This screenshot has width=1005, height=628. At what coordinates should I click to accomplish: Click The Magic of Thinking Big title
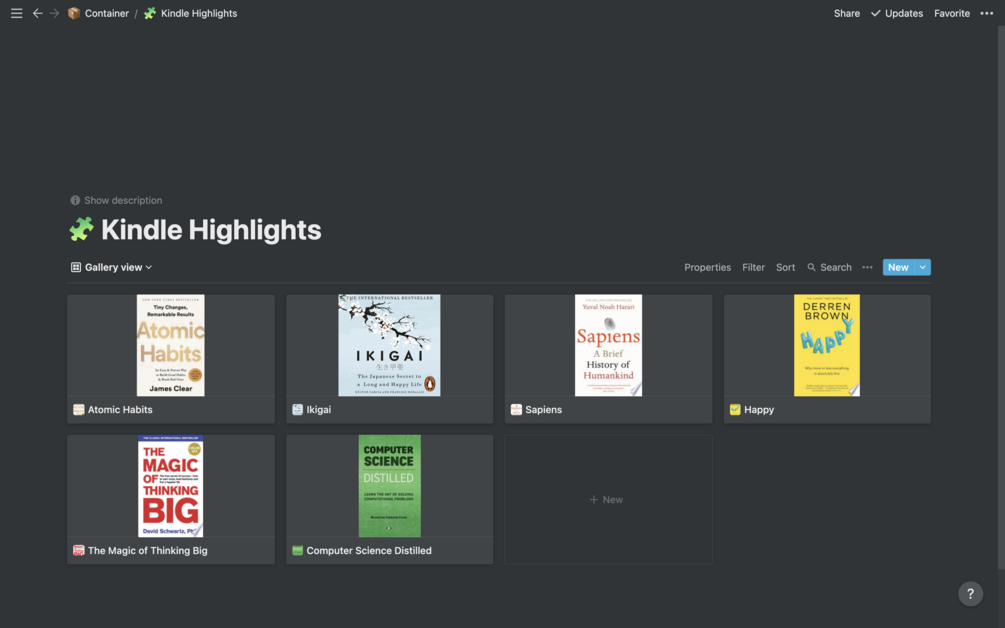click(147, 550)
